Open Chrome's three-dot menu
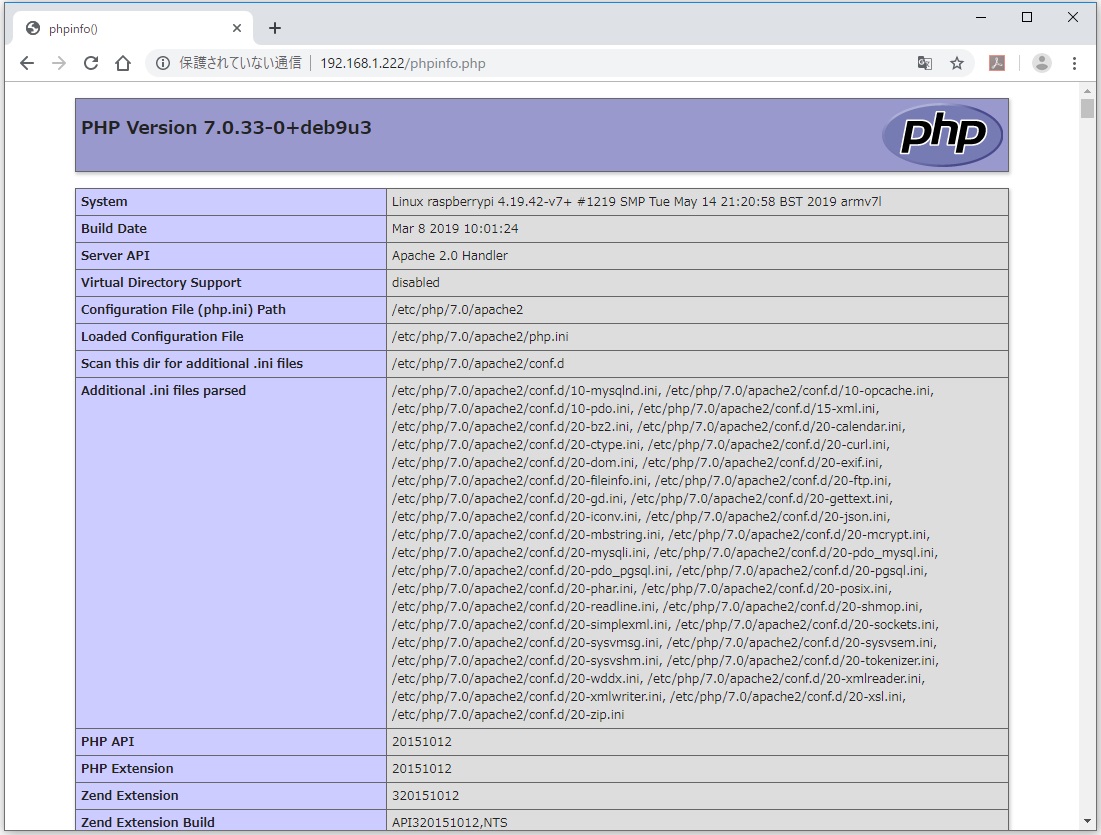Image resolution: width=1101 pixels, height=835 pixels. (x=1075, y=63)
